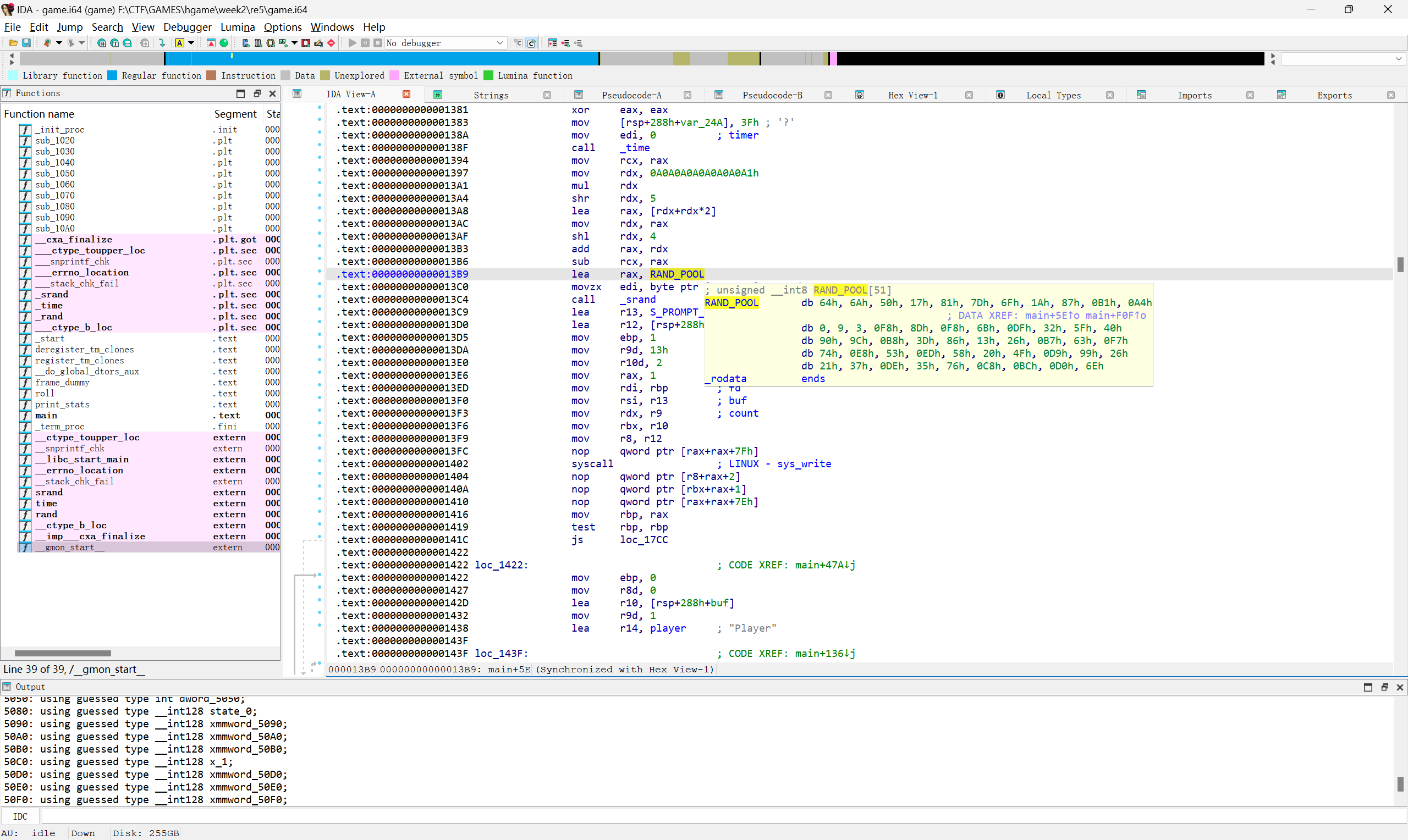
Task: Click the External symbol pink color swatch
Action: (x=394, y=75)
